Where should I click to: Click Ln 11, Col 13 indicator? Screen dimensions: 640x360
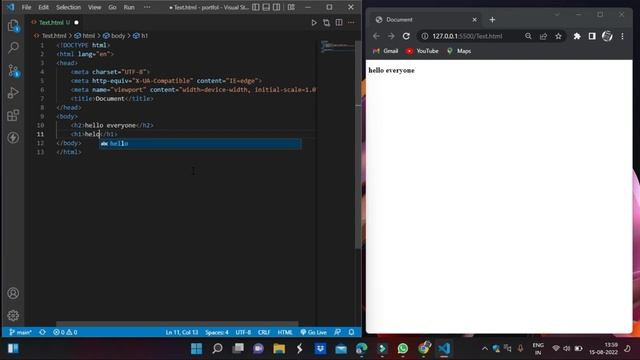pos(182,332)
